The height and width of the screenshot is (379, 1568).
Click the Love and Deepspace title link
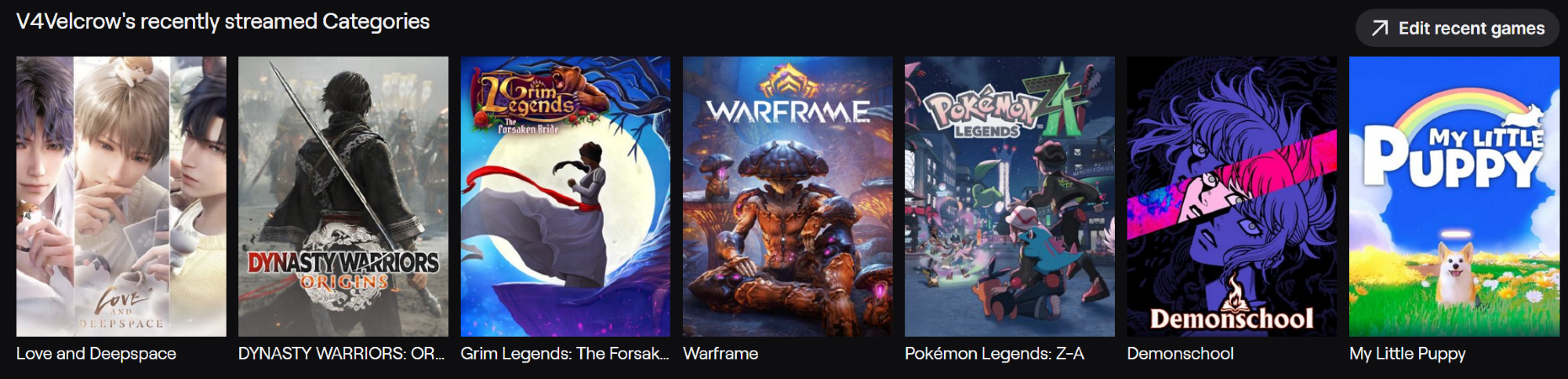[x=96, y=354]
